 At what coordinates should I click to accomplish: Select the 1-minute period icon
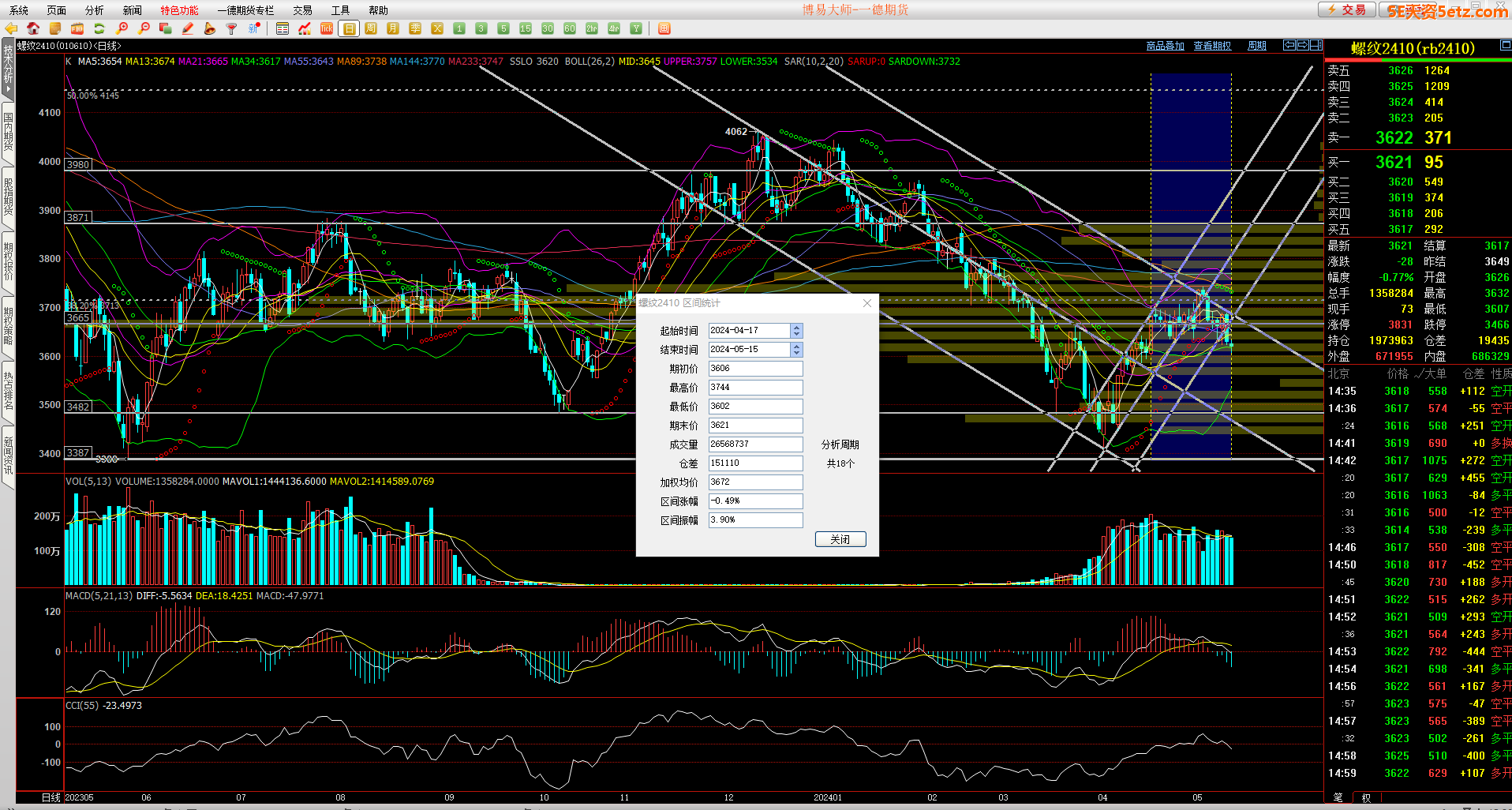pos(459,28)
